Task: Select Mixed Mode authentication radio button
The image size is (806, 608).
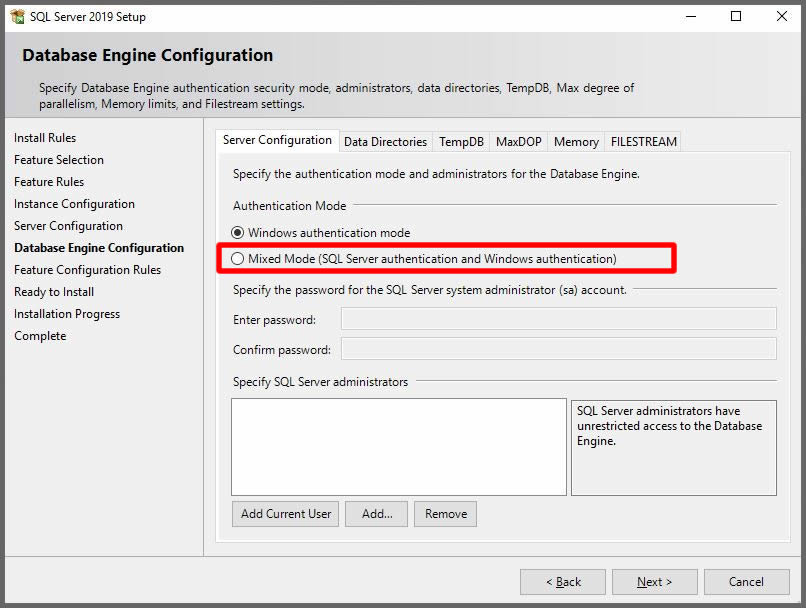Action: click(x=238, y=259)
